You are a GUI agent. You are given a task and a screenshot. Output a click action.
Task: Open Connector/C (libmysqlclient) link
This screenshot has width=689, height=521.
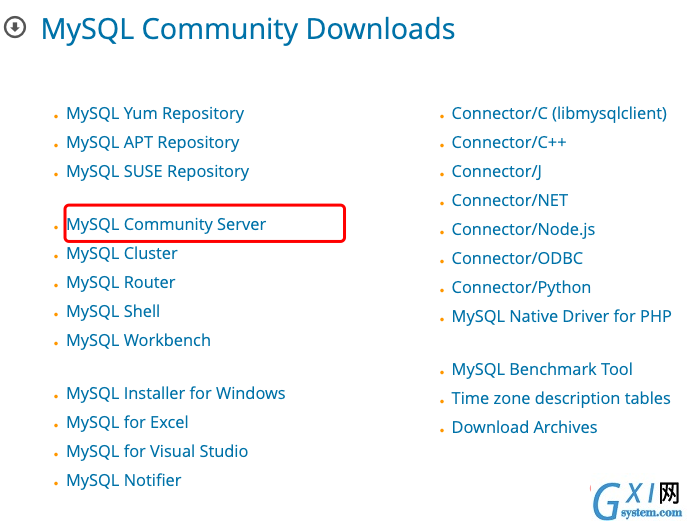tap(559, 114)
